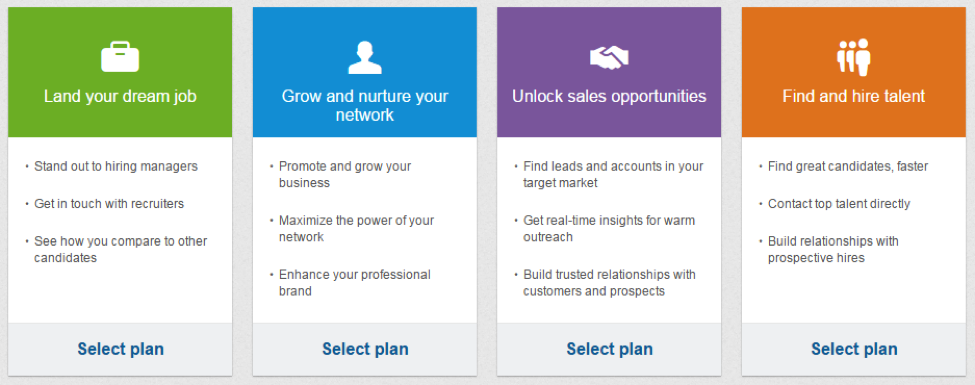Click 'Get in touch with recruiters' text
Screen dimensions: 975x385
point(109,203)
